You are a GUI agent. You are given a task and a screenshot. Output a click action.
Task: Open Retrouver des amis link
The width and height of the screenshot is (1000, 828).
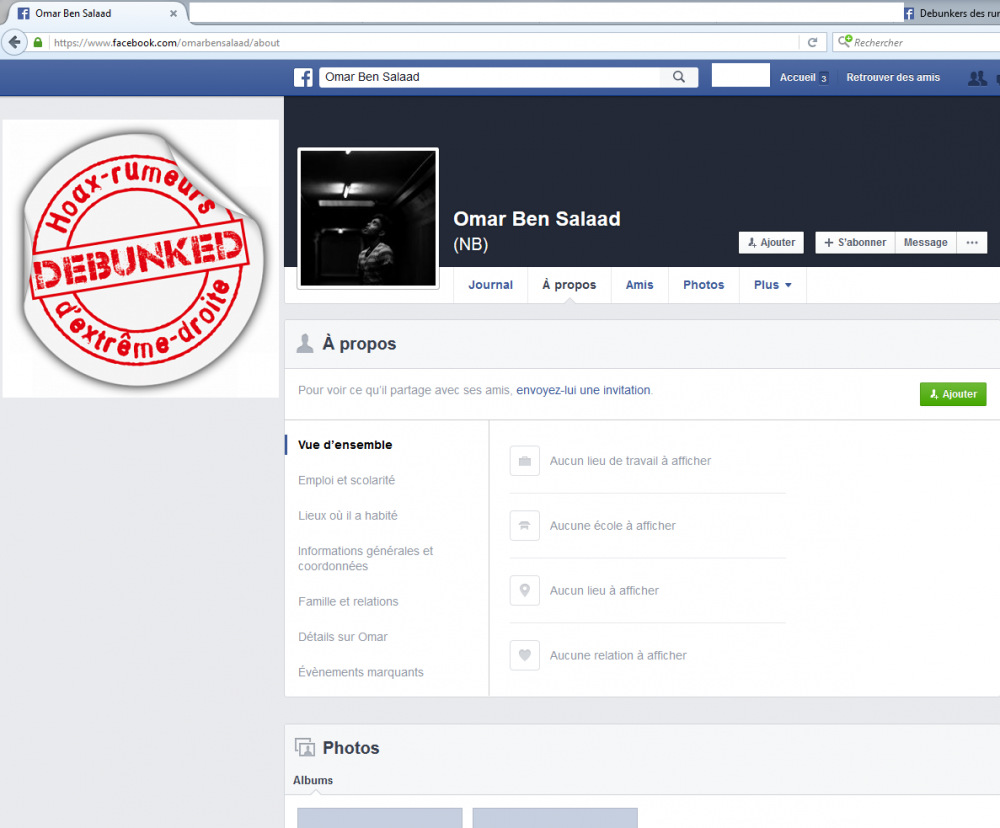[893, 77]
